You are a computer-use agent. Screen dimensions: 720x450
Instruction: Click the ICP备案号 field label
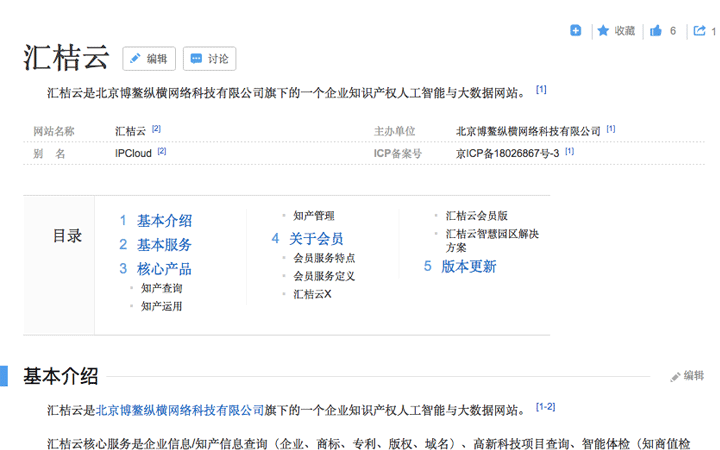point(398,153)
